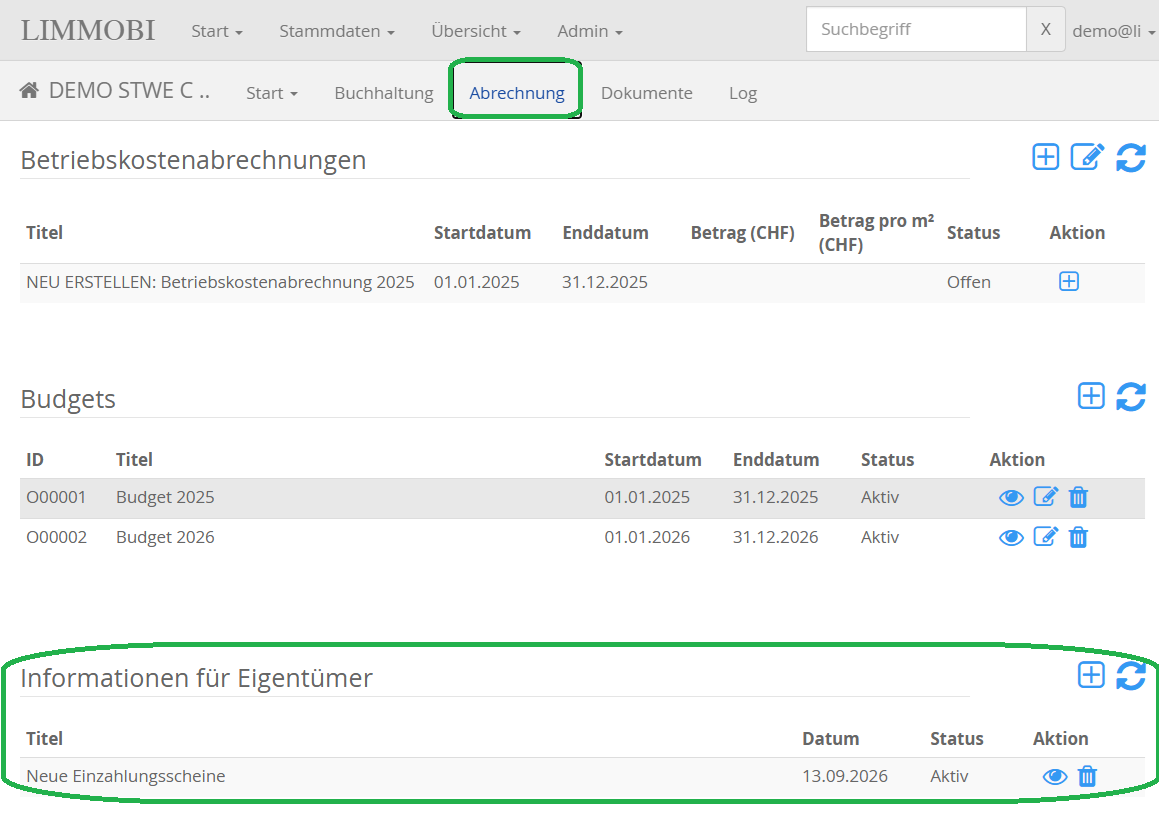1159x829 pixels.
Task: Click date 13.09.2026 in Eigentümer table
Action: [x=845, y=777]
